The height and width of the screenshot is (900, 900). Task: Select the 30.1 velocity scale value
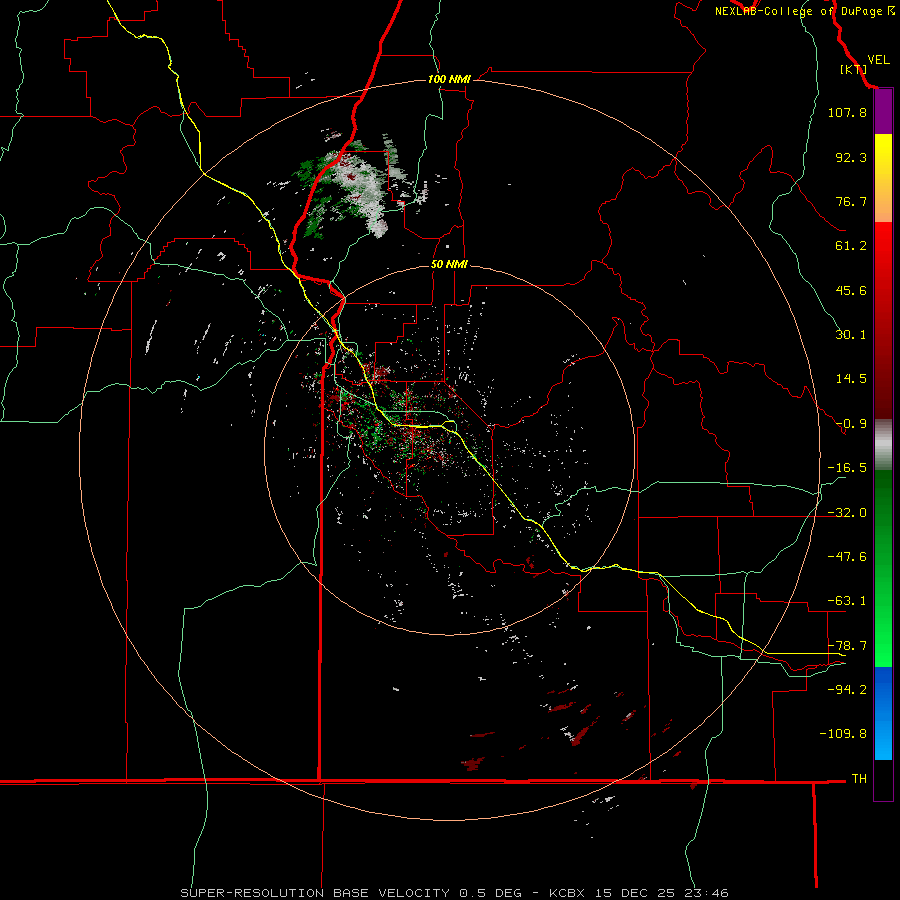coord(851,335)
